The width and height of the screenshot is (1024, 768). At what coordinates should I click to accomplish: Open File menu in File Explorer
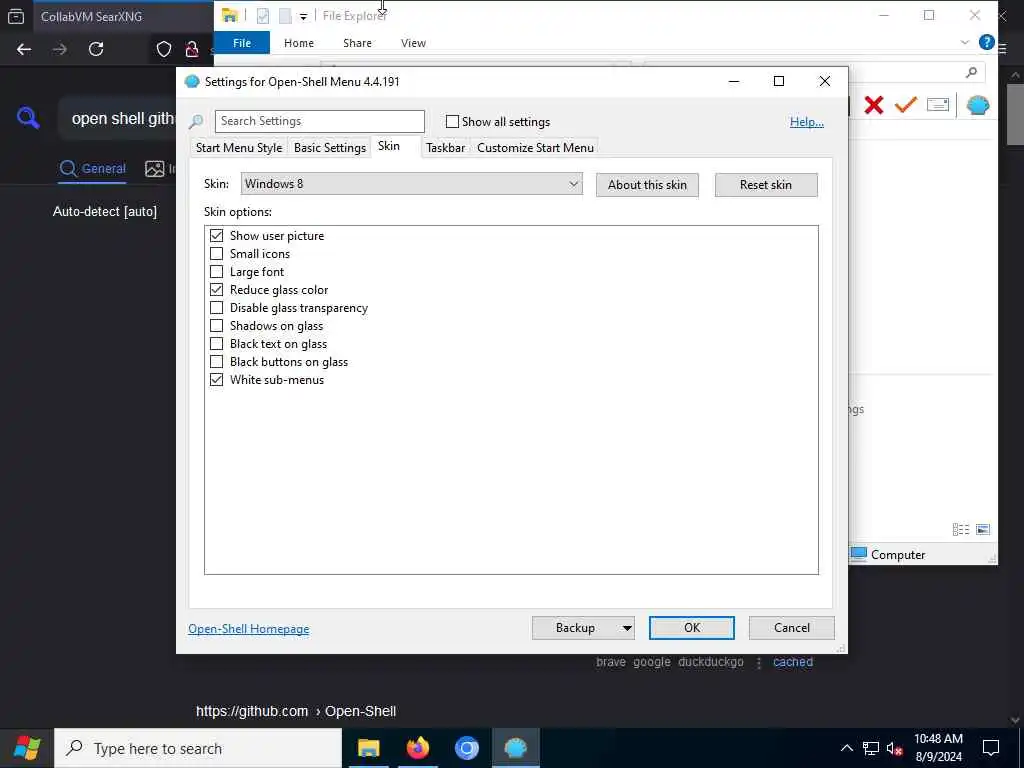click(x=242, y=43)
